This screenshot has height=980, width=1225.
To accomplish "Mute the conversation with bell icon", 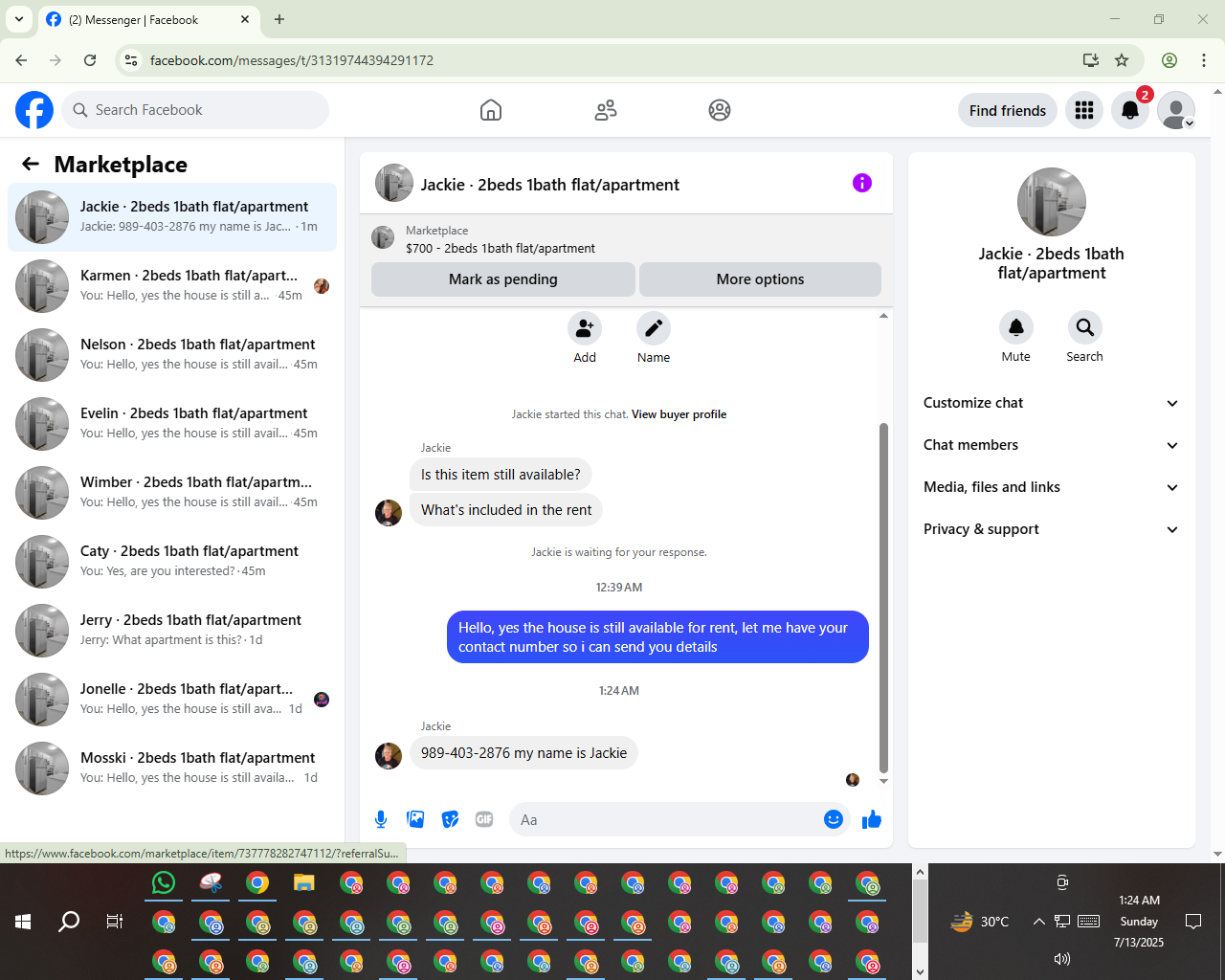I will point(1016,327).
